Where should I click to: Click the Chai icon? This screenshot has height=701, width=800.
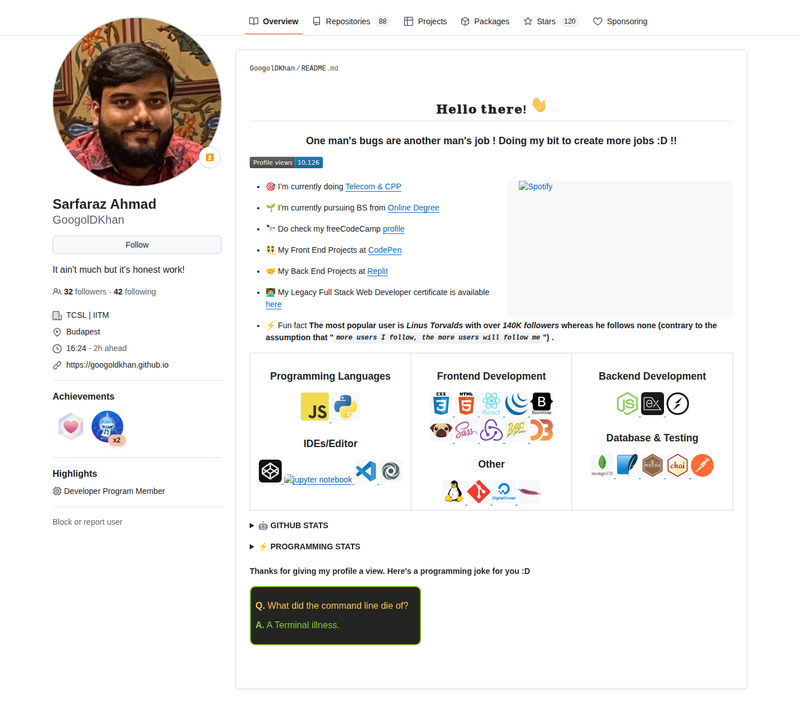click(678, 465)
